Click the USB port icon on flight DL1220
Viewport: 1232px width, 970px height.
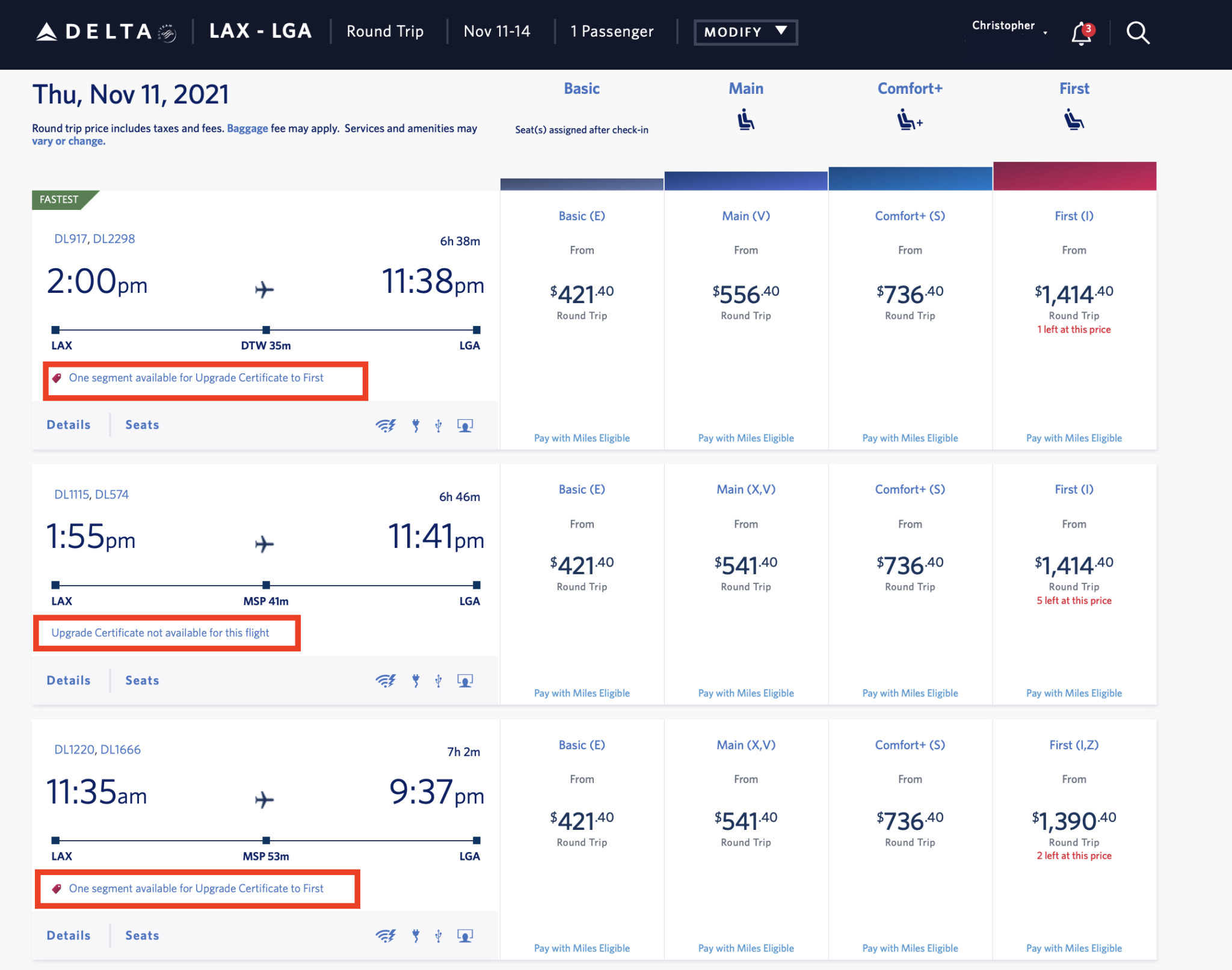(x=439, y=936)
